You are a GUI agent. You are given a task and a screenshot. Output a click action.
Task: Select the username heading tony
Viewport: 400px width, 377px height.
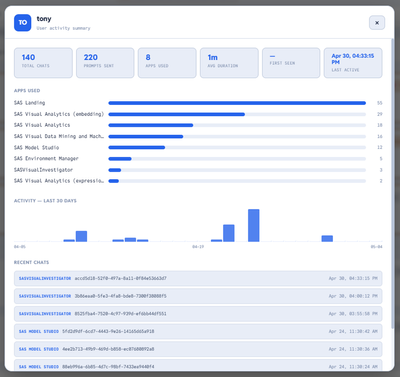(x=44, y=19)
